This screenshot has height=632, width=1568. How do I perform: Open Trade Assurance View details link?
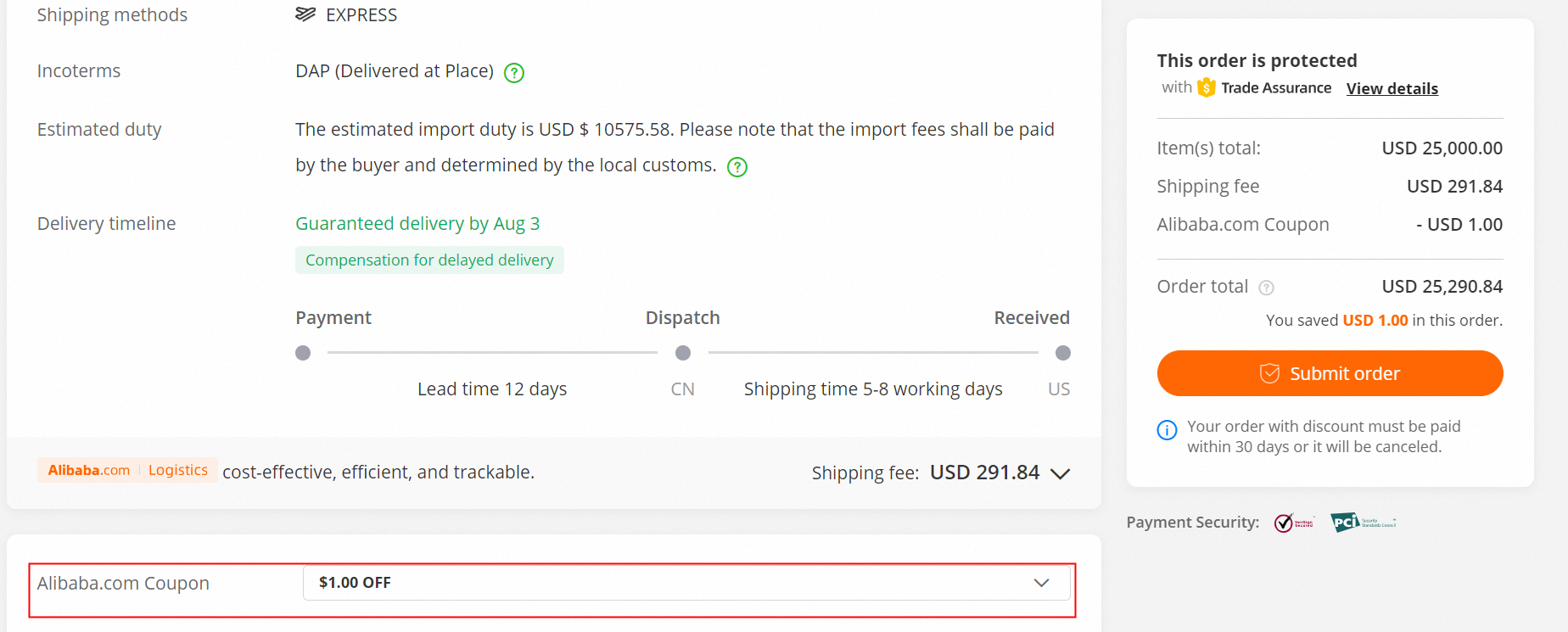coord(1392,88)
